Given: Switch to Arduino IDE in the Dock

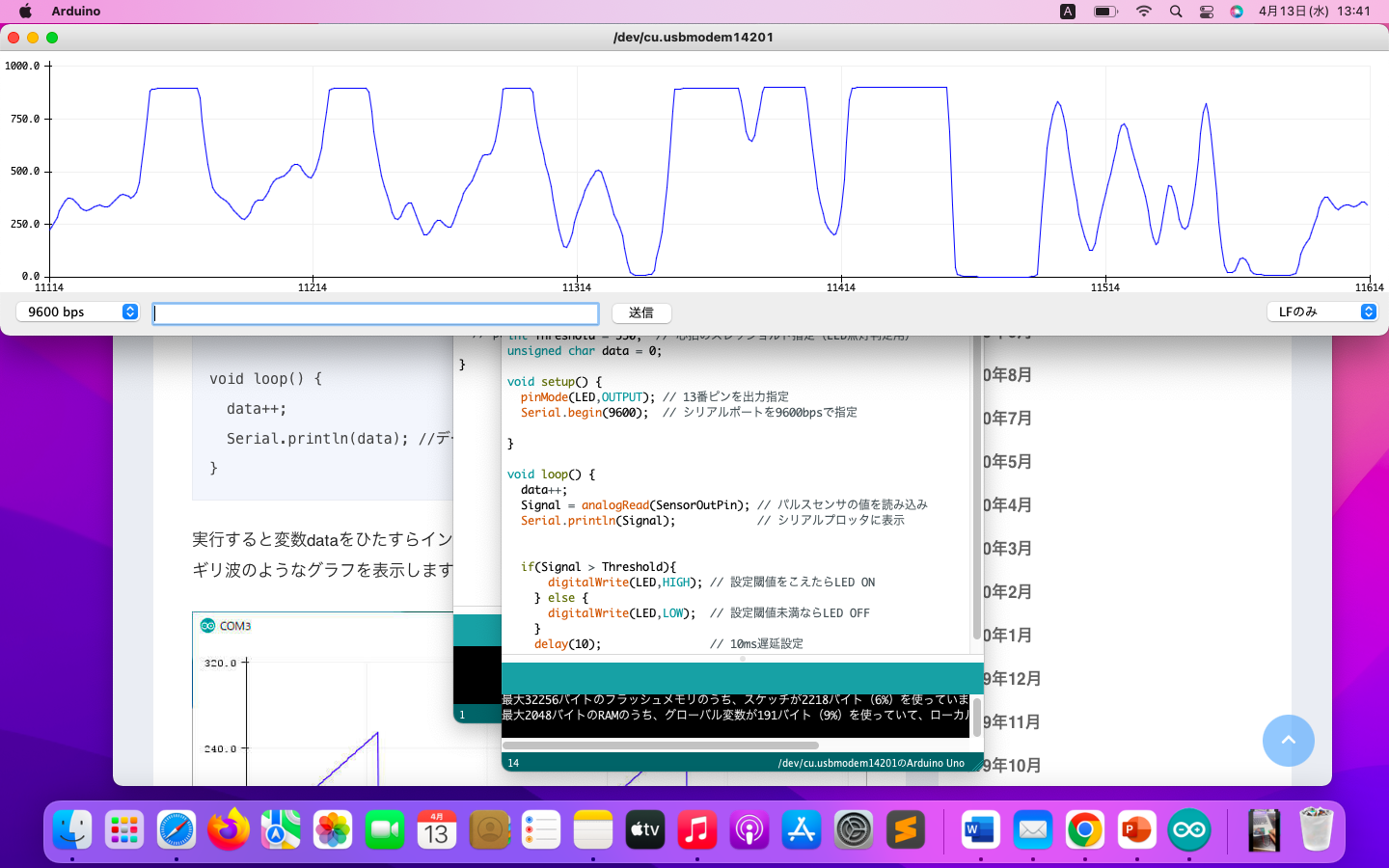Looking at the screenshot, I should tap(1189, 829).
